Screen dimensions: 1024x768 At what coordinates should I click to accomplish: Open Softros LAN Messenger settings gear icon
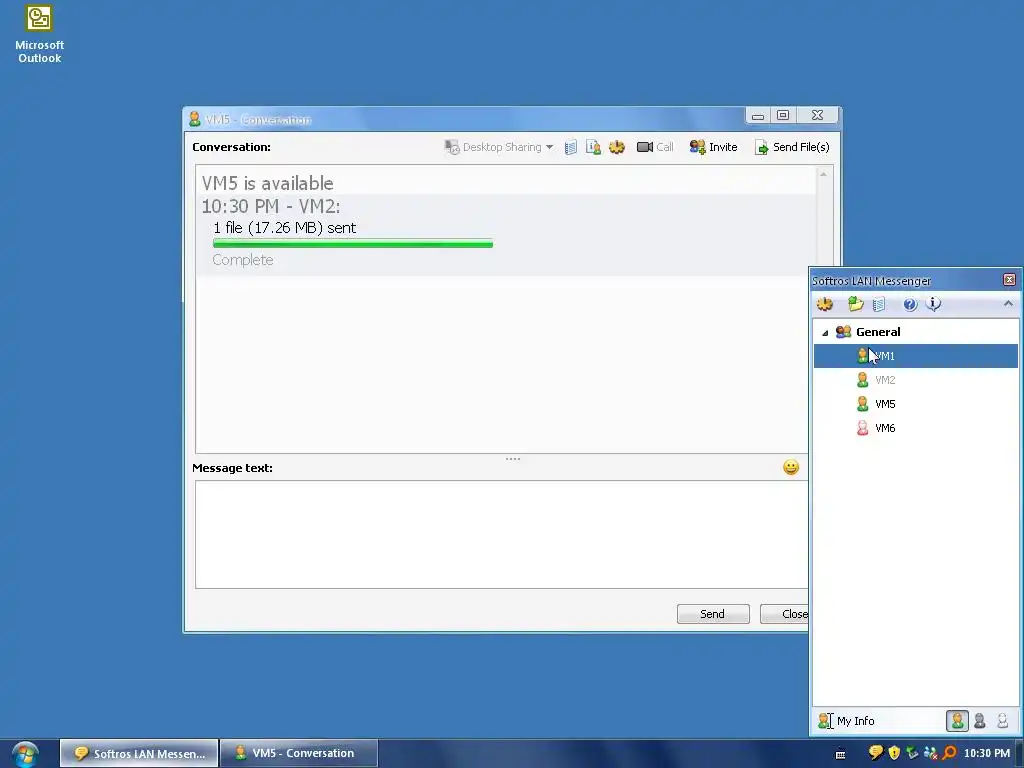(x=825, y=304)
